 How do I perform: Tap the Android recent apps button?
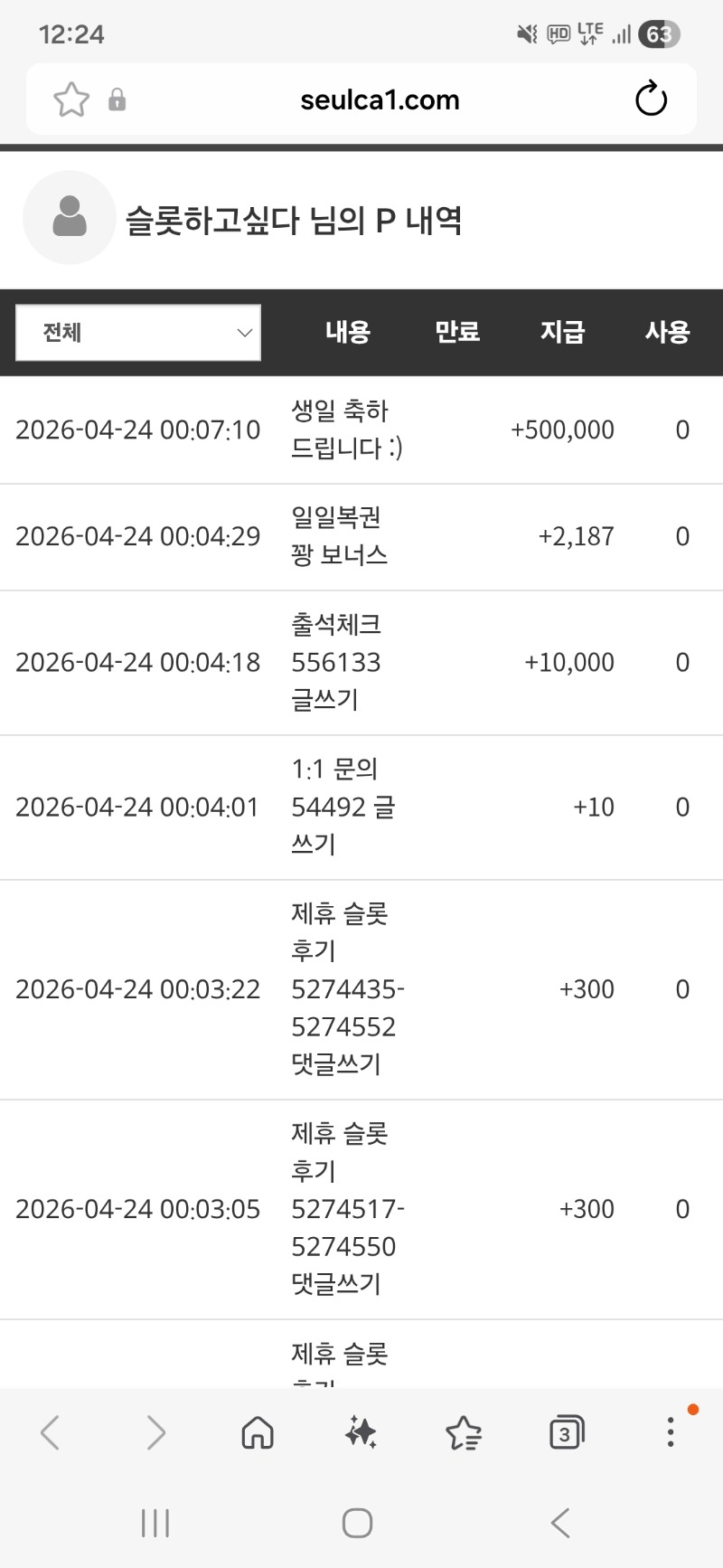point(155,1523)
